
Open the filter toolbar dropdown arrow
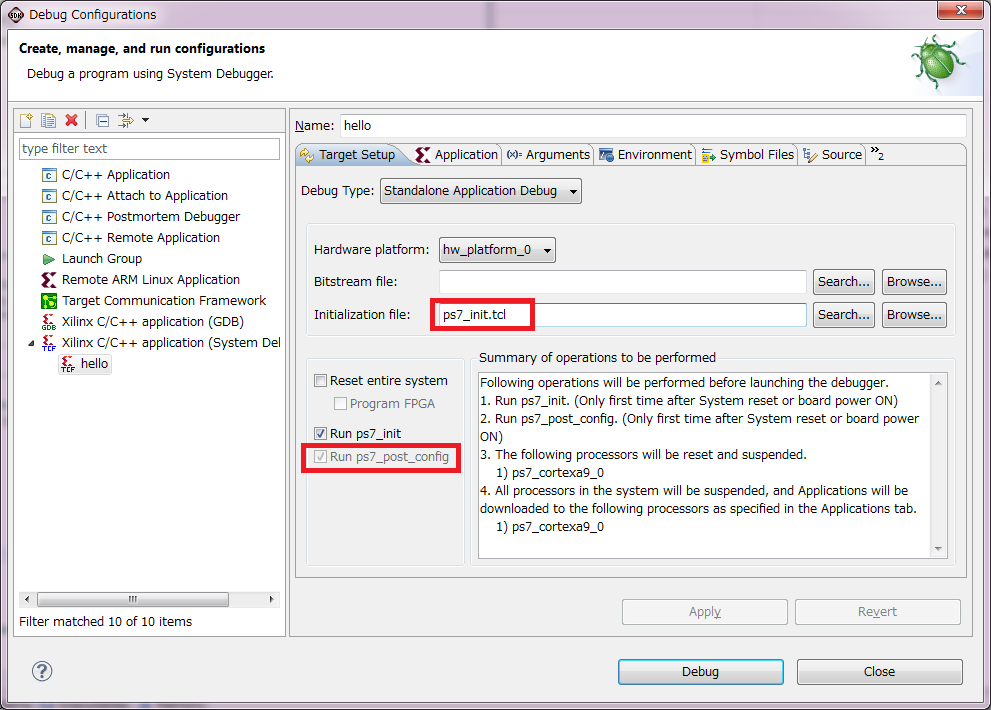point(145,120)
